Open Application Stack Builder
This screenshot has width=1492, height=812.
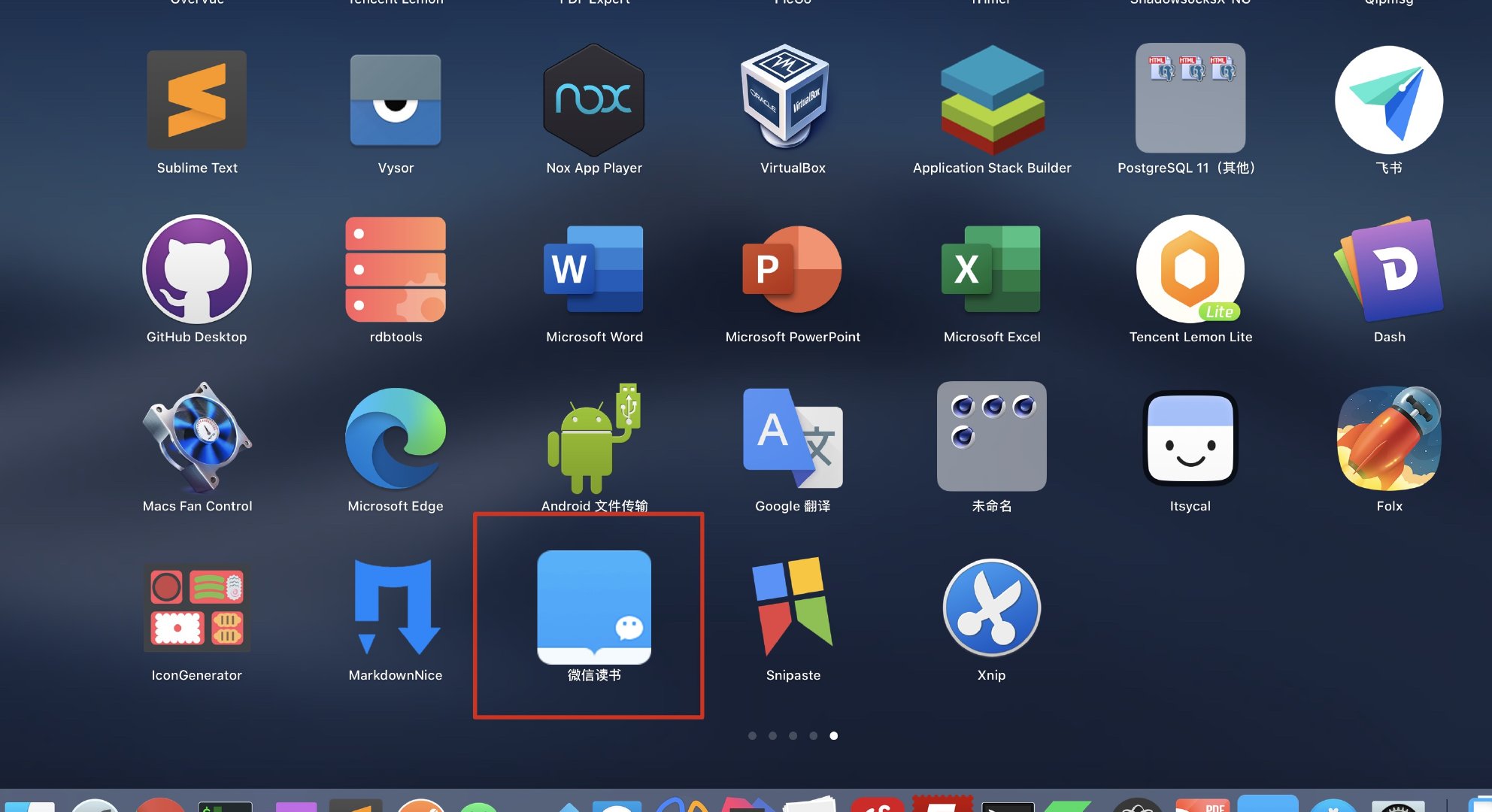tap(992, 99)
